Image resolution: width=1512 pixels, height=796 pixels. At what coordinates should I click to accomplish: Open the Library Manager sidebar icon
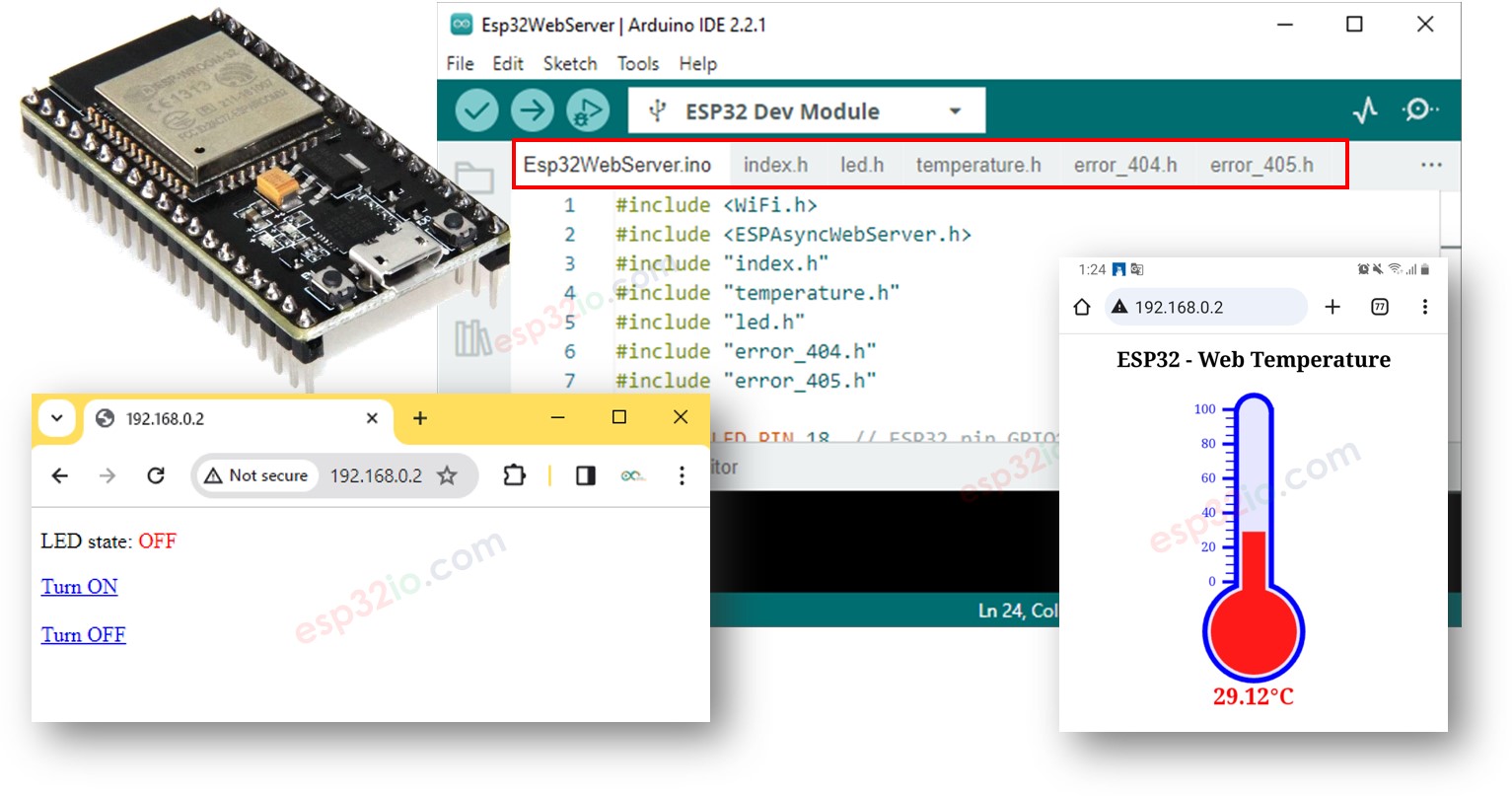coord(472,338)
